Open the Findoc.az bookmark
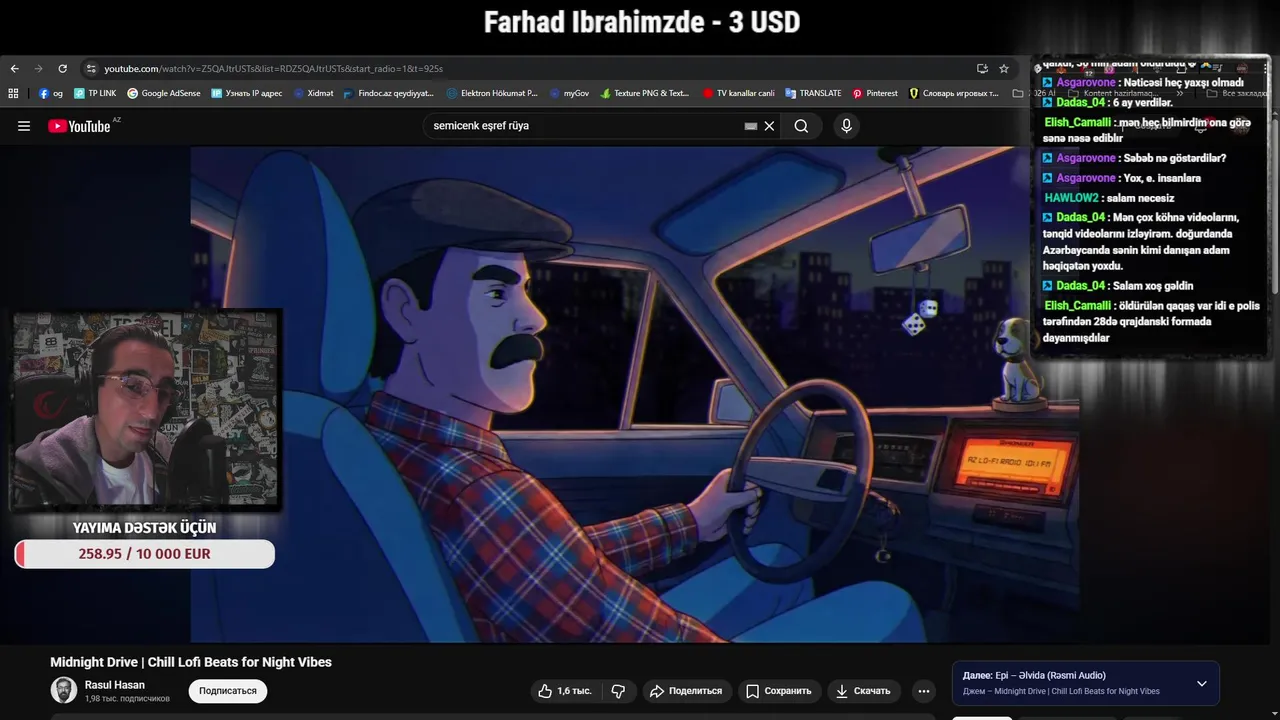 [389, 93]
